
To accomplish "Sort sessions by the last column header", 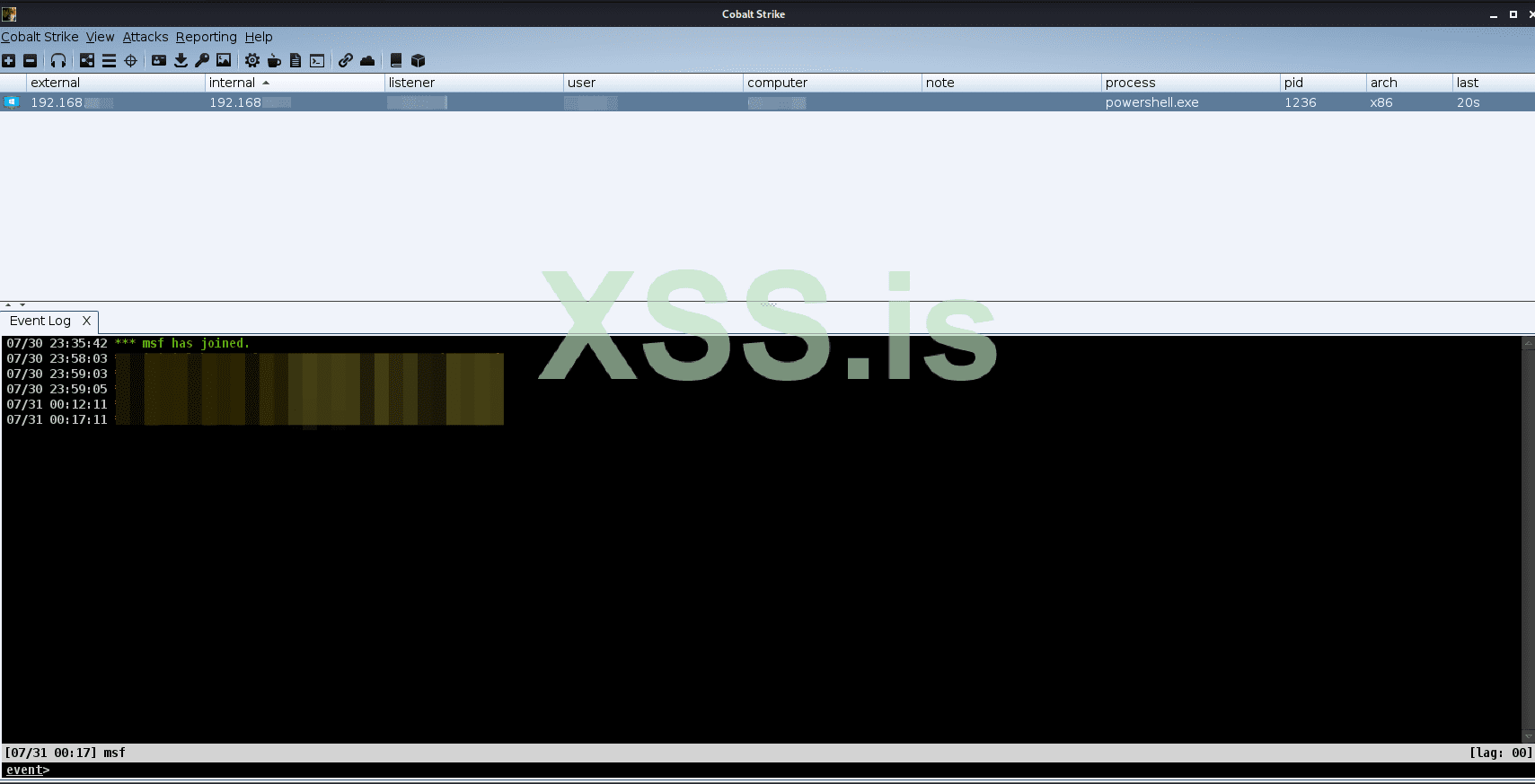I will tap(1494, 83).
